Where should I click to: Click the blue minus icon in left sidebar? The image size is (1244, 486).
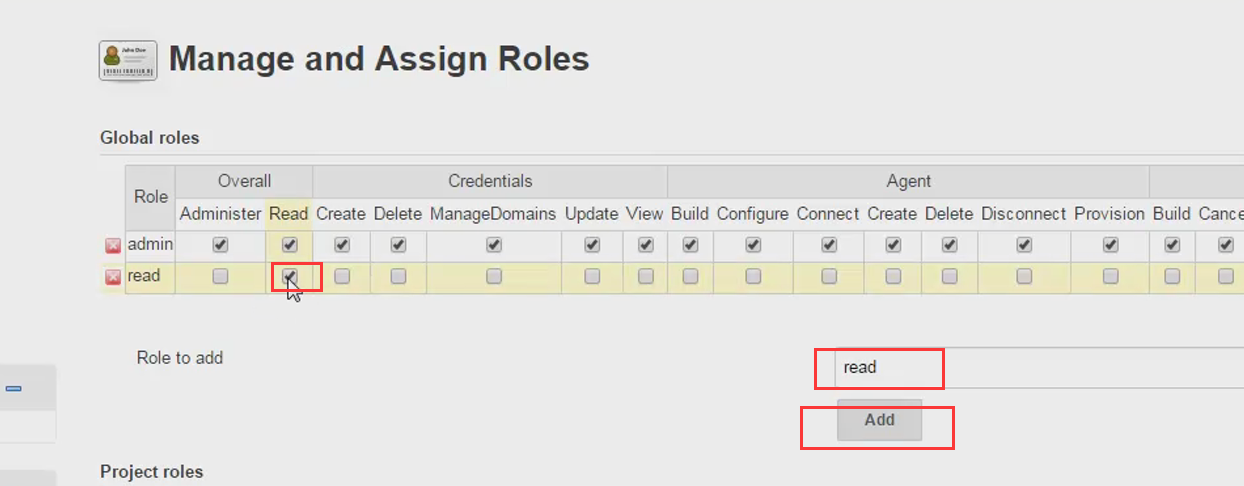pyautogui.click(x=14, y=389)
